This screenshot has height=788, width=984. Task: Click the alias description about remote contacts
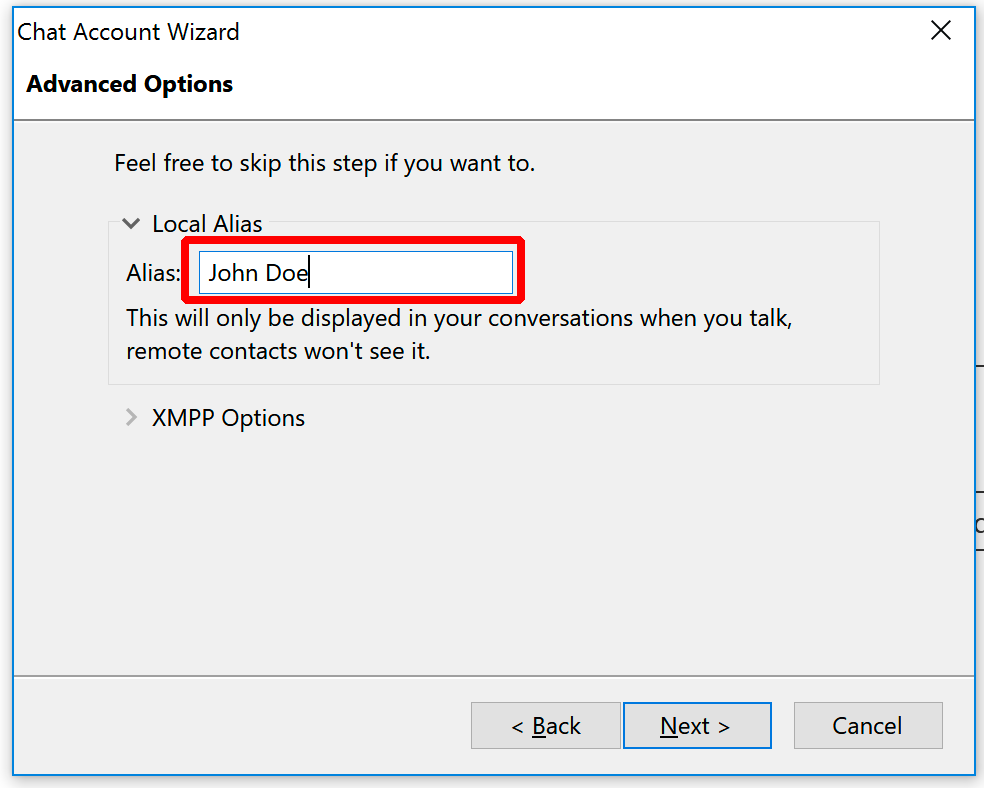(459, 334)
